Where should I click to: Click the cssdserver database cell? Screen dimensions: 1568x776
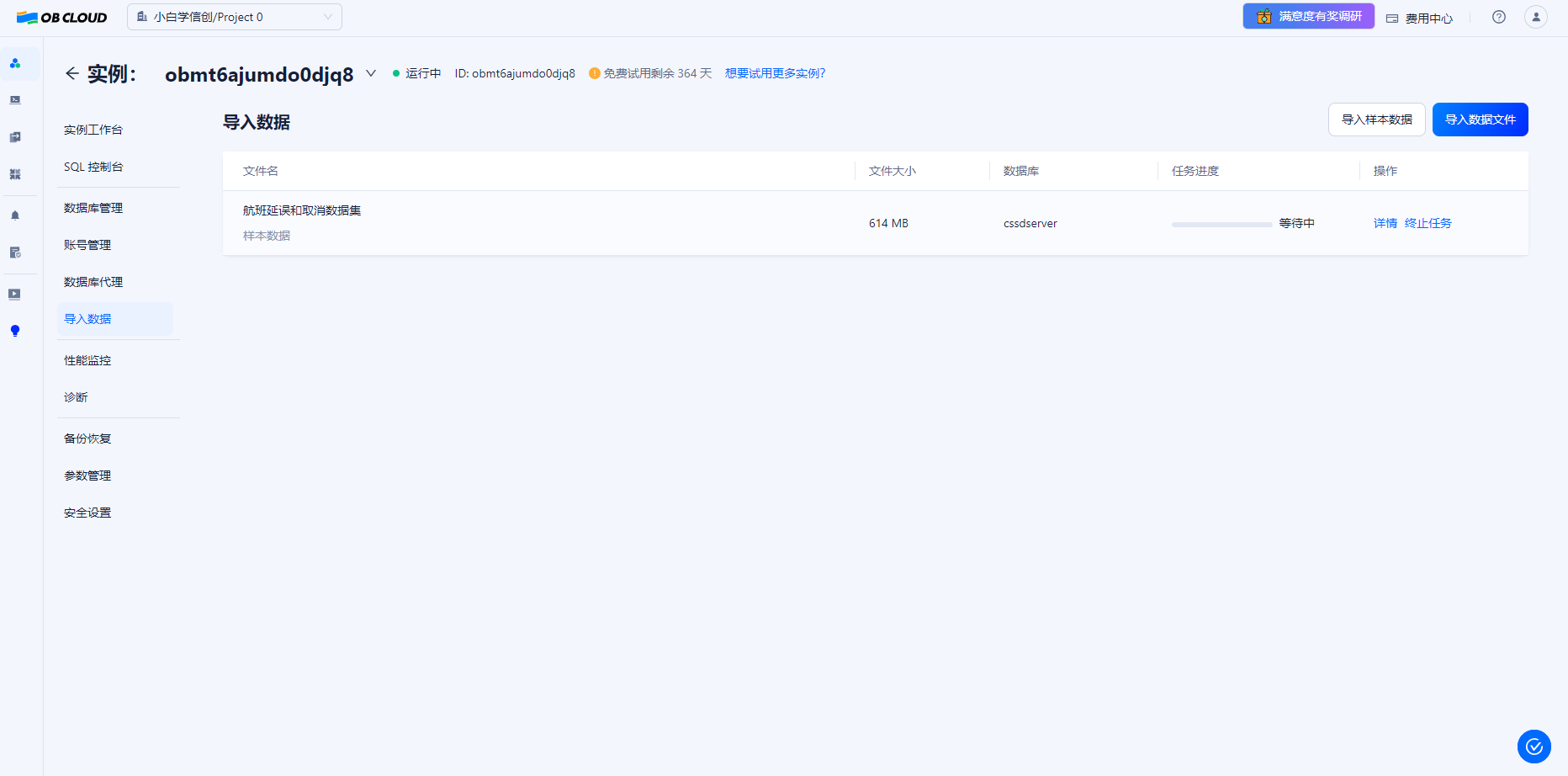(1030, 223)
